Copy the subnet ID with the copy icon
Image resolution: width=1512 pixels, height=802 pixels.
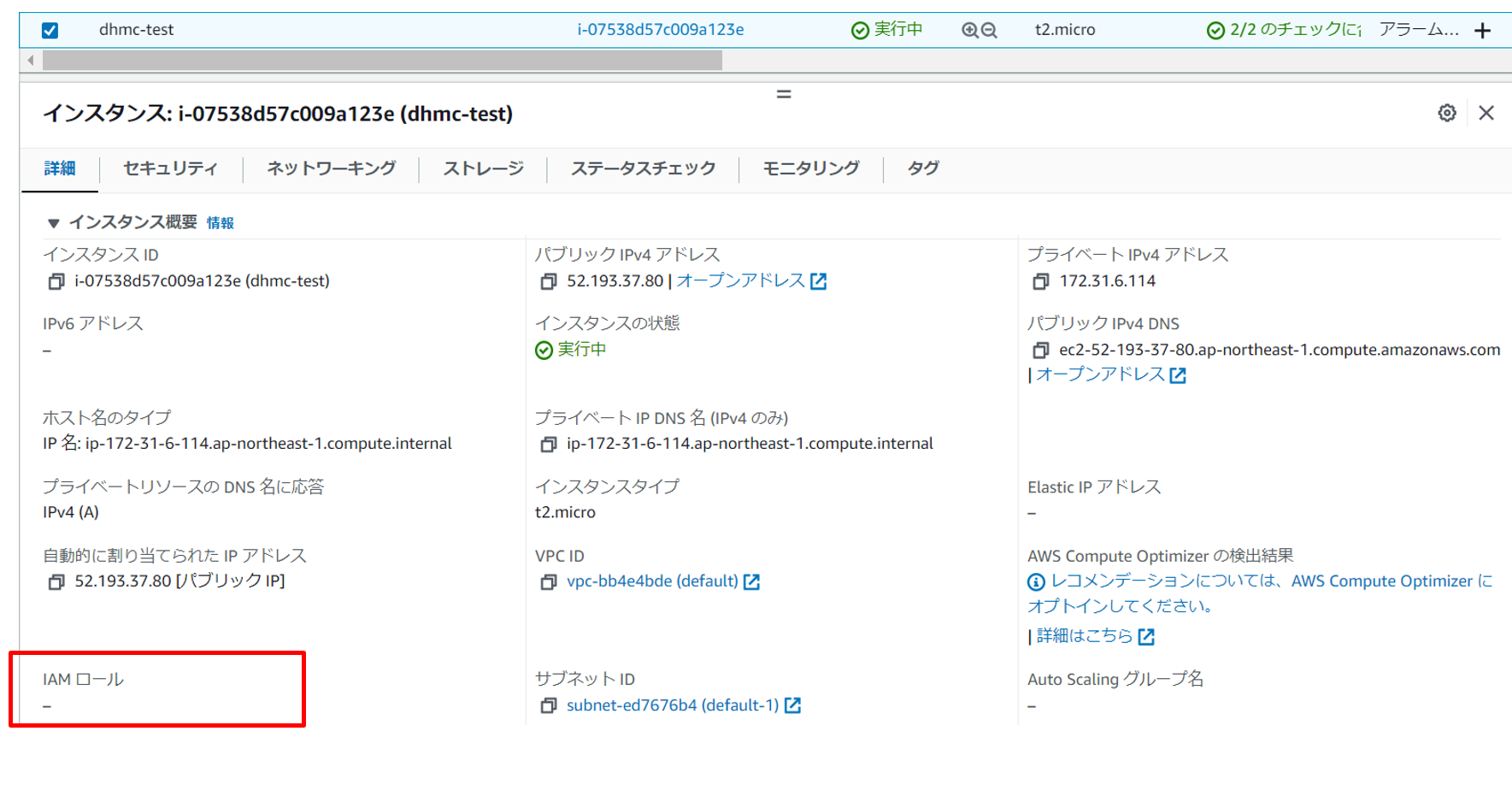[549, 705]
